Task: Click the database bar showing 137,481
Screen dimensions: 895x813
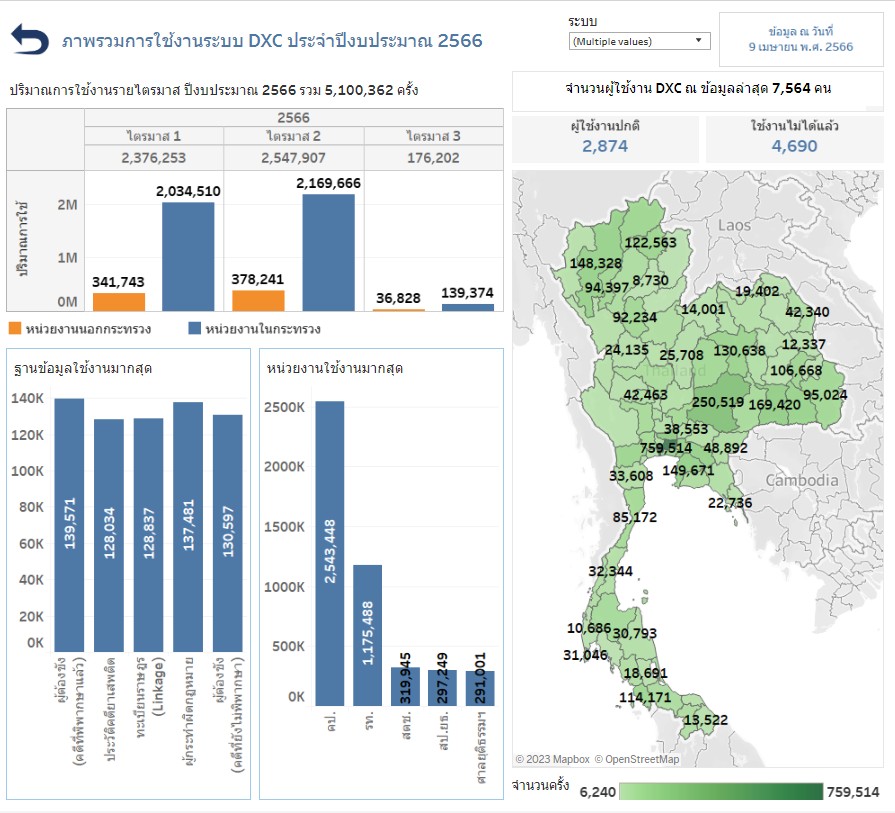Action: [x=188, y=527]
